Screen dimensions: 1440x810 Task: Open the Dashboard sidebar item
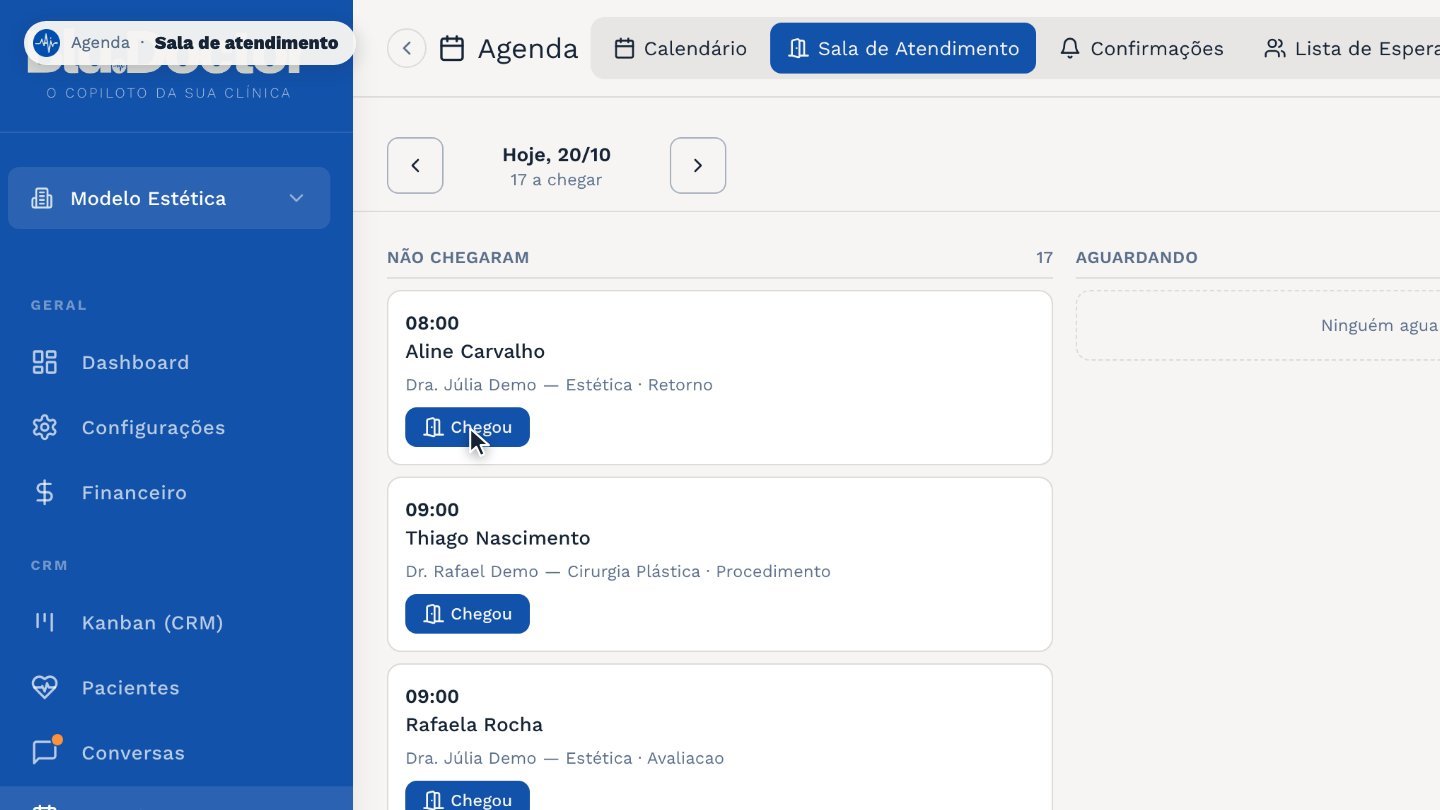point(176,362)
